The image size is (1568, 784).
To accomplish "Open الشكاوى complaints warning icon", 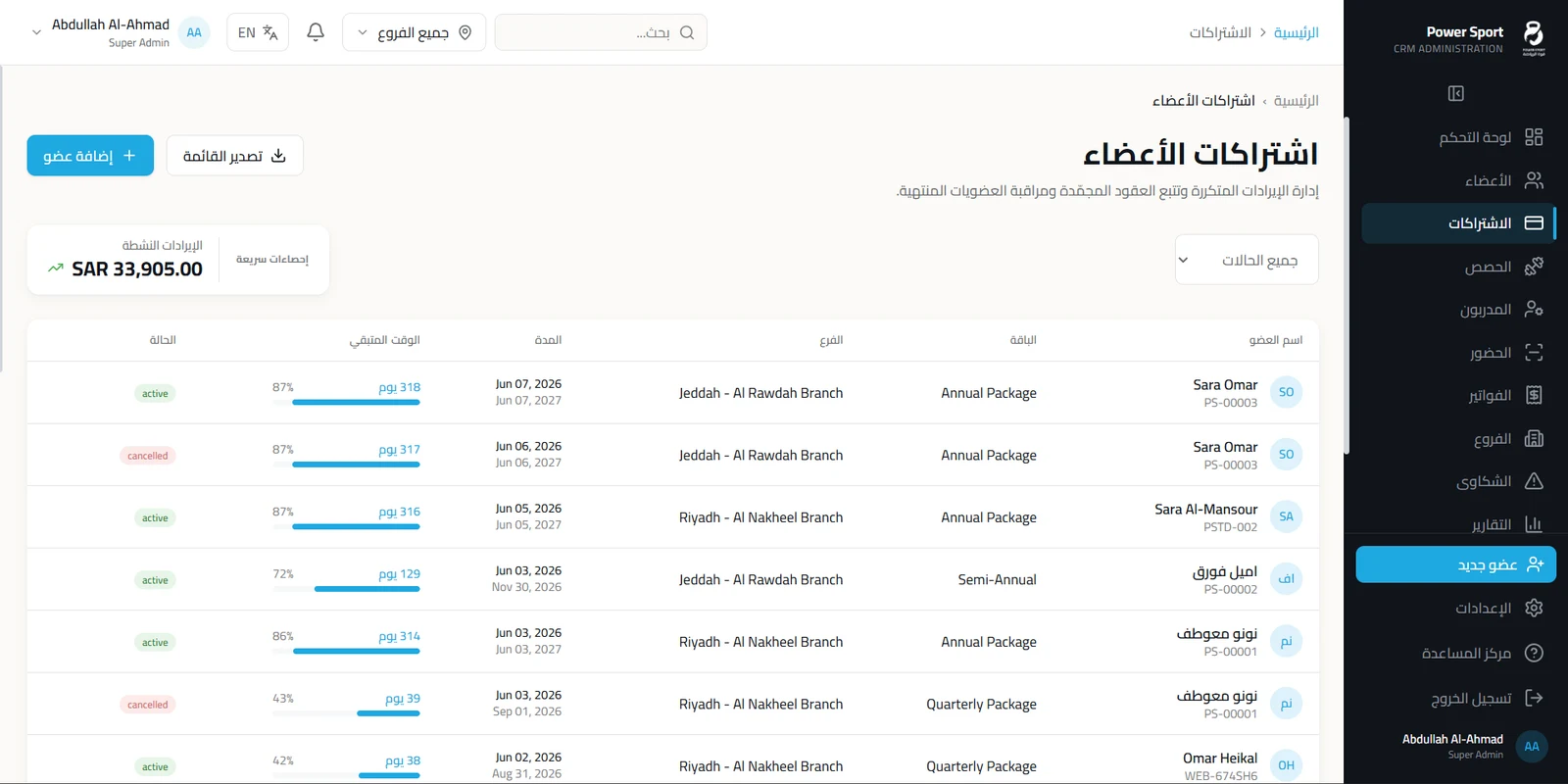I will pyautogui.click(x=1534, y=481).
